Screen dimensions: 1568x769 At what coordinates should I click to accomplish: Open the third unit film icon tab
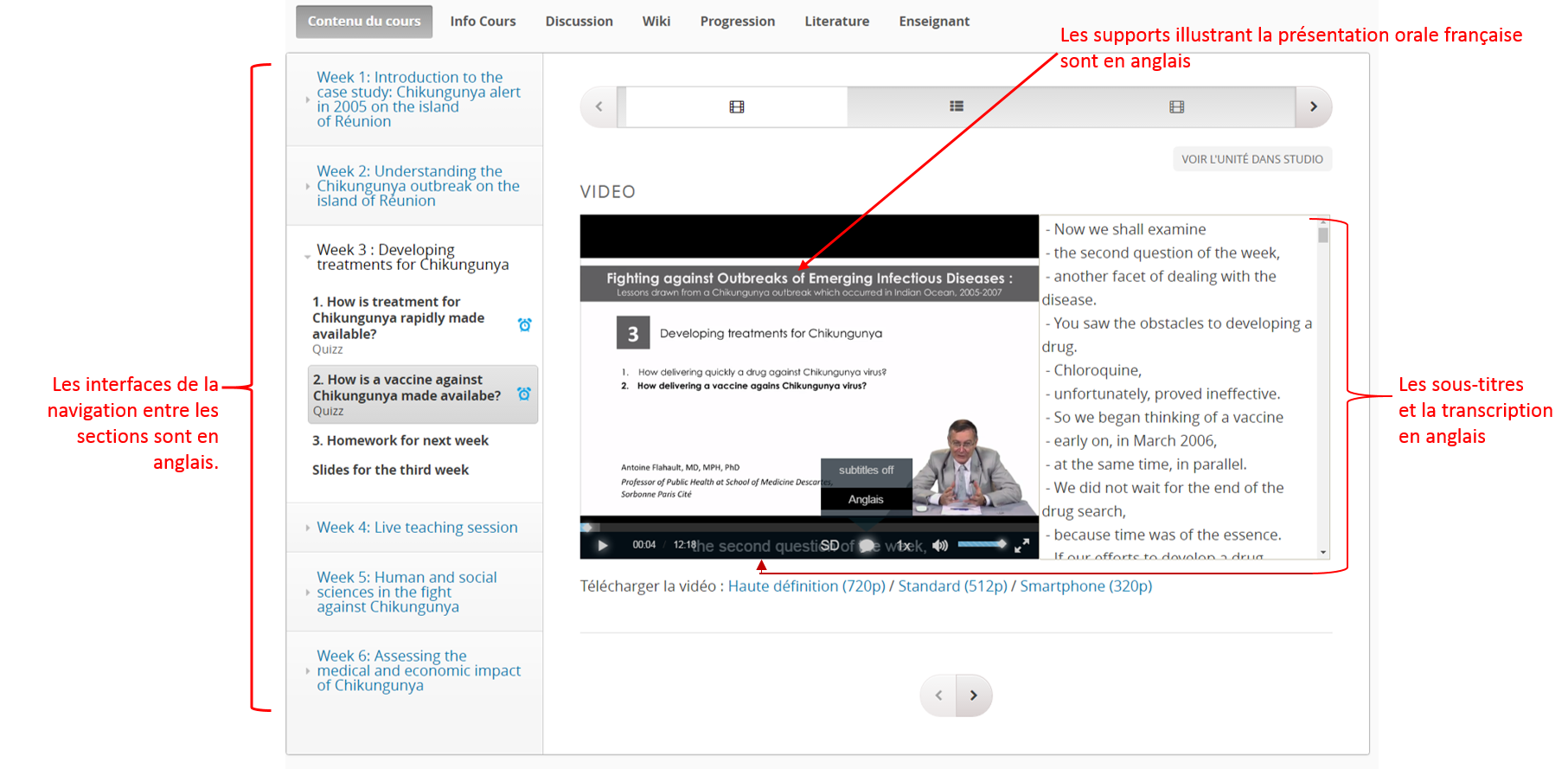pyautogui.click(x=1177, y=106)
